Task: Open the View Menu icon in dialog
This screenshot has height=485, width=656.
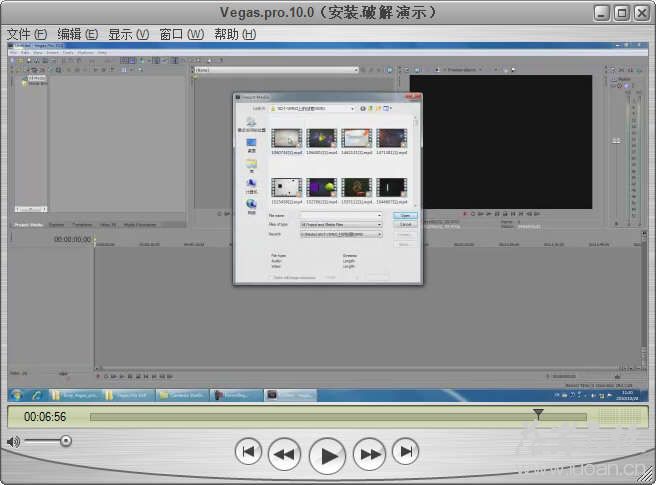Action: 387,108
